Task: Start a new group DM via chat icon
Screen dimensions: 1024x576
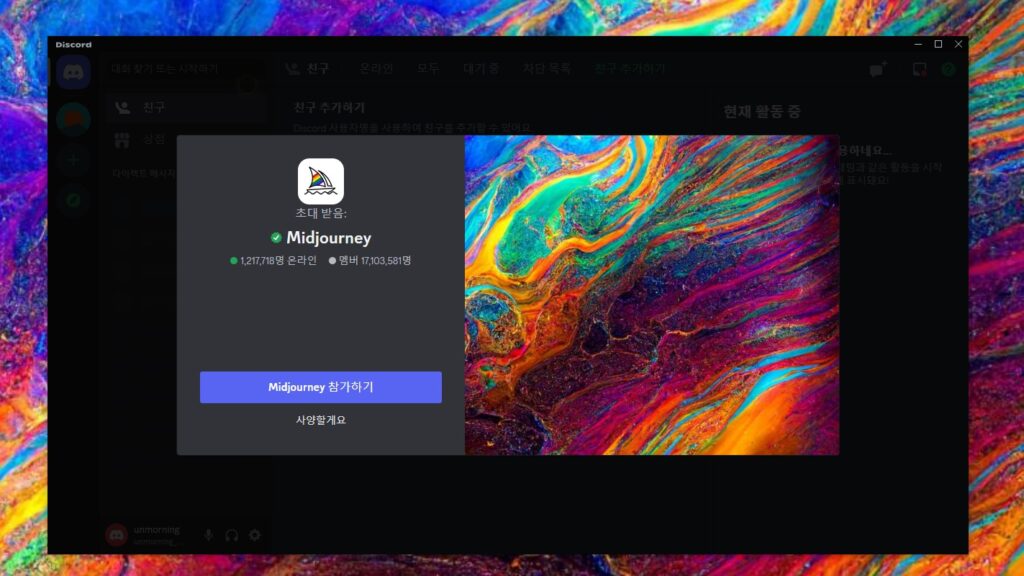Action: (877, 69)
